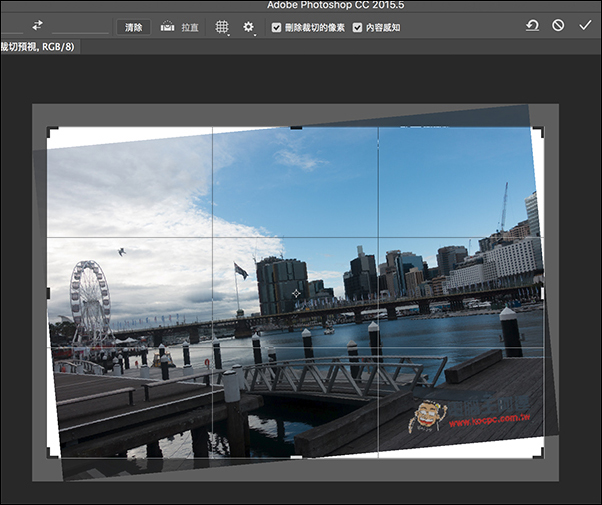Click the crop center crosshair point
The width and height of the screenshot is (602, 505).
pos(296,294)
